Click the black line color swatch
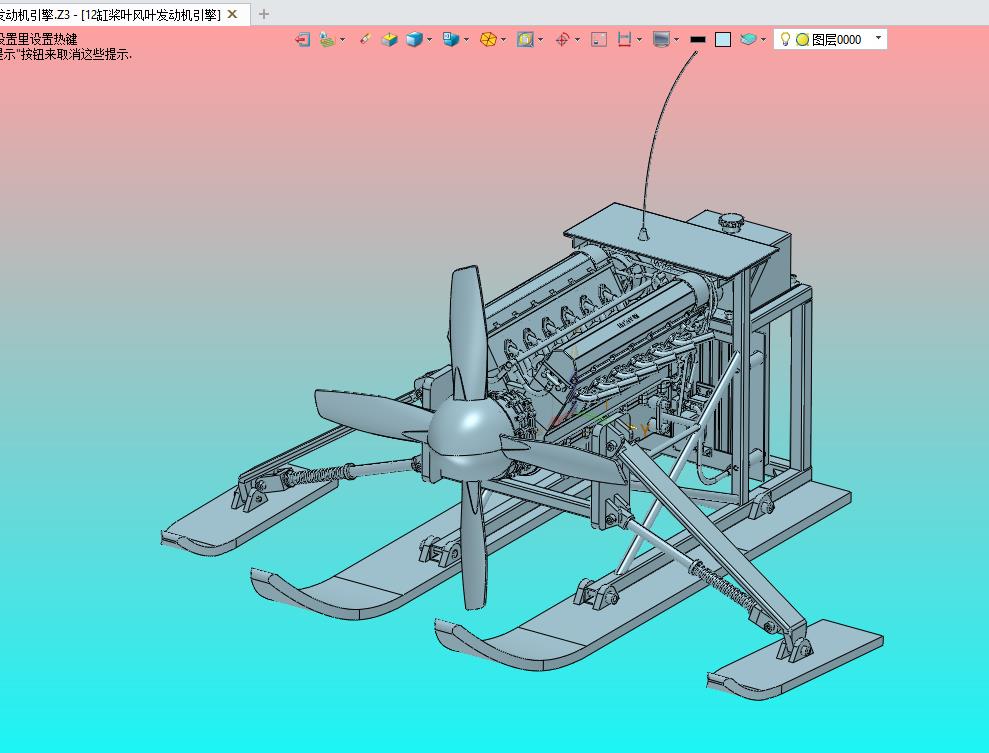The image size is (989, 753). [x=698, y=40]
